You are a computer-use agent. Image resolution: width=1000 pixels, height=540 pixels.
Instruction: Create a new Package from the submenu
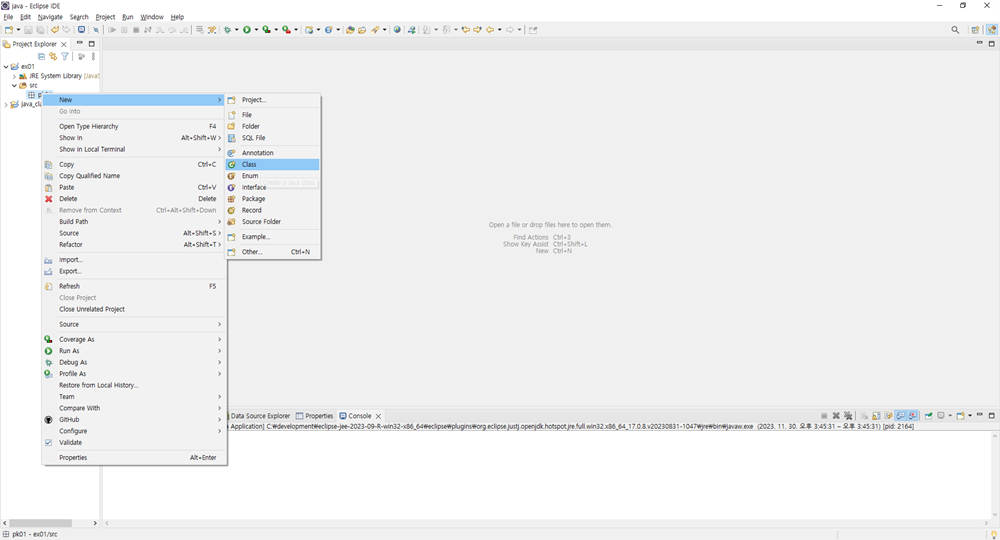coord(273,199)
